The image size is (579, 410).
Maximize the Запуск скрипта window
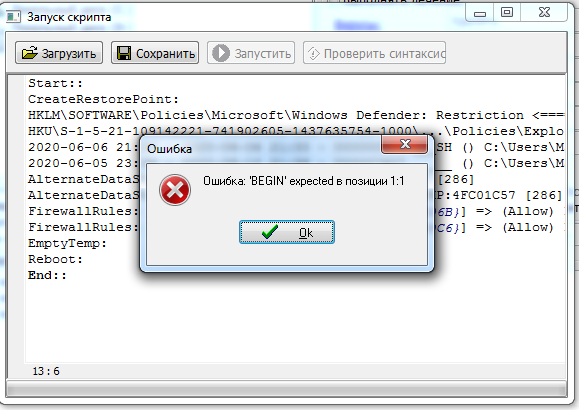(x=507, y=13)
